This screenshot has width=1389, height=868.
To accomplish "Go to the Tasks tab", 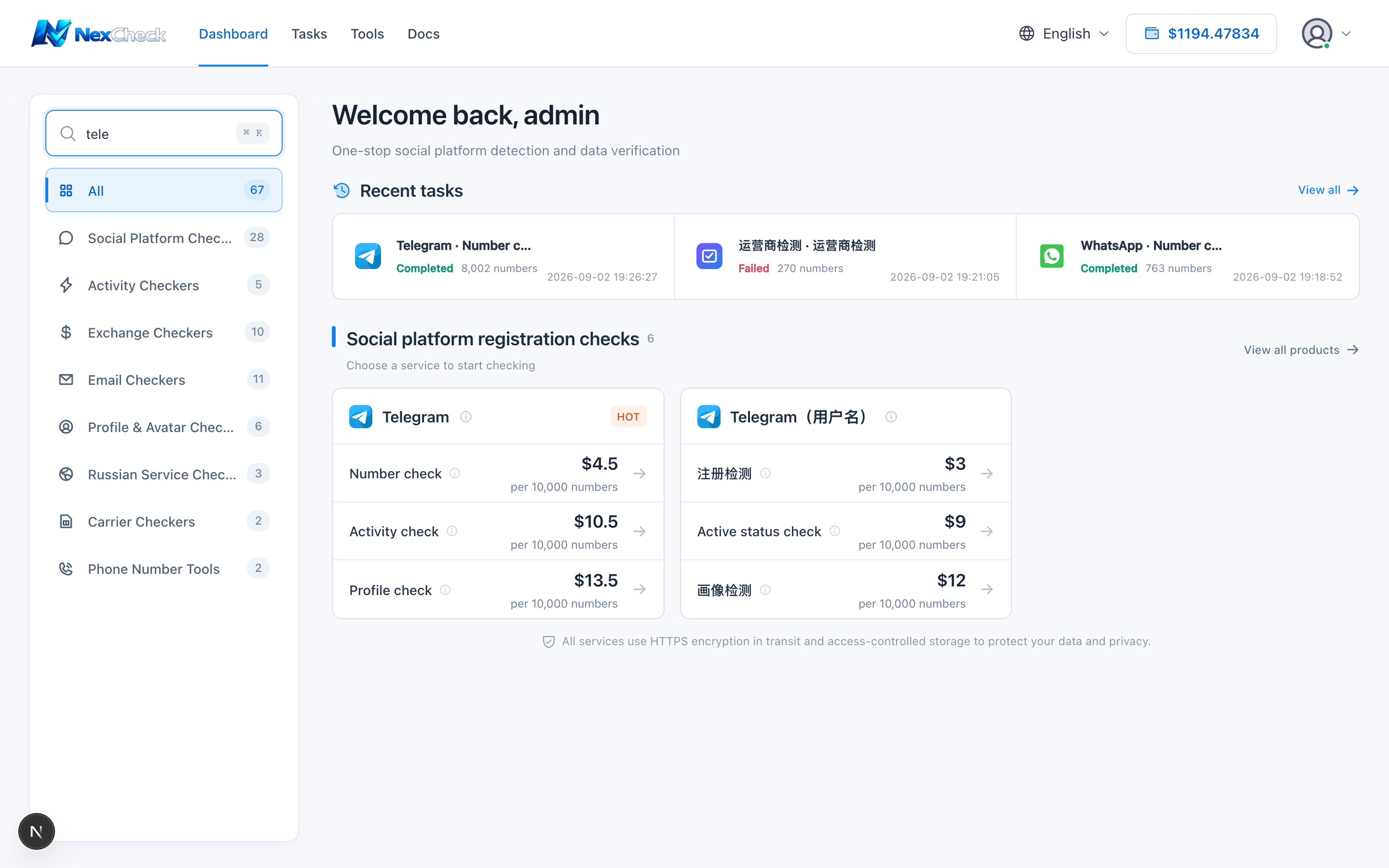I will tap(309, 34).
